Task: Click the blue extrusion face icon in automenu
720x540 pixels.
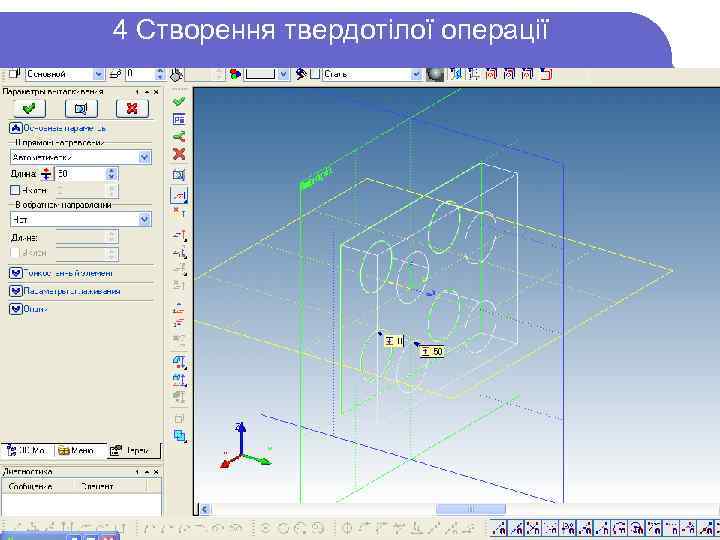Action: 180,362
